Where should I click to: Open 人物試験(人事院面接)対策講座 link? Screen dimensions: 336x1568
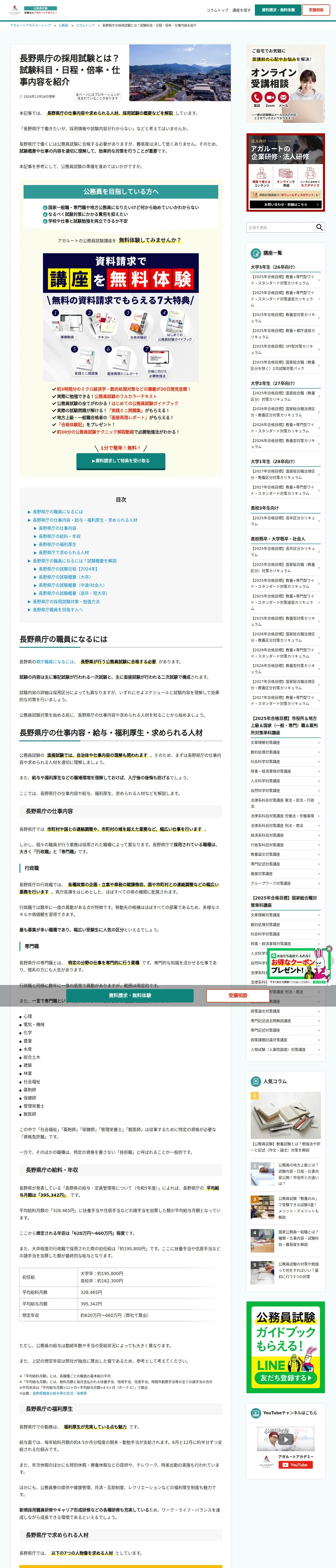coord(285,1050)
